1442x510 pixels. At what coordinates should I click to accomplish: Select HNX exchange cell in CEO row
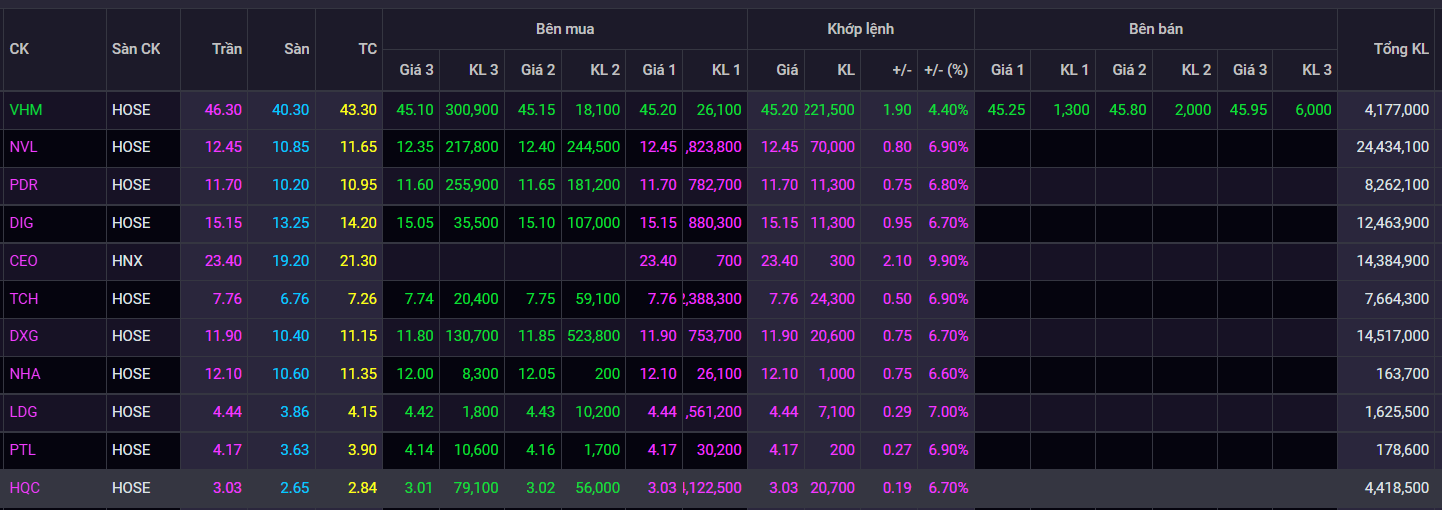pyautogui.click(x=128, y=261)
